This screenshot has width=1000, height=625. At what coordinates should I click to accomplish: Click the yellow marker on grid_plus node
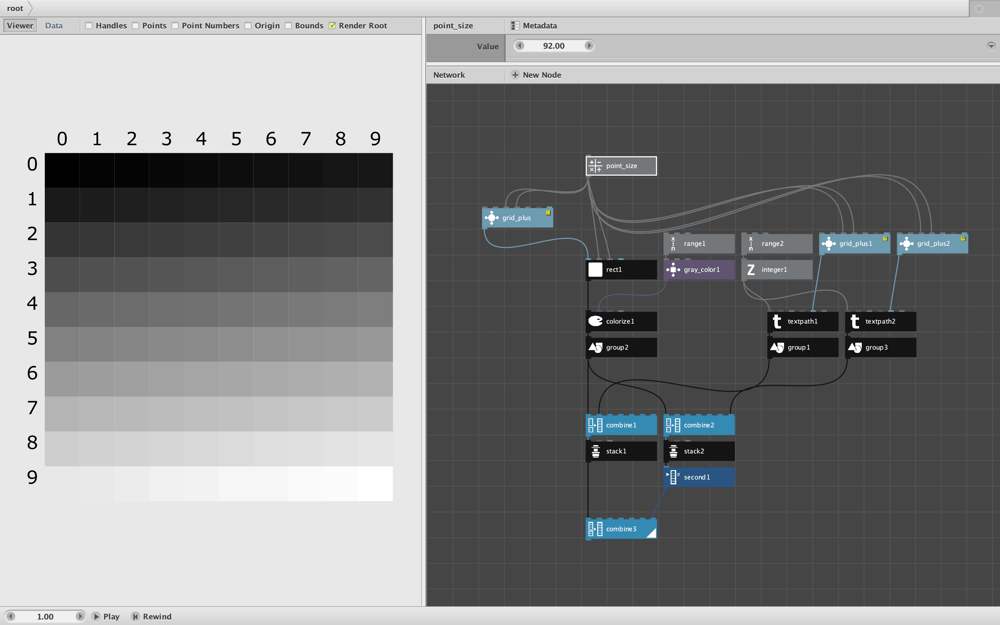tap(548, 213)
